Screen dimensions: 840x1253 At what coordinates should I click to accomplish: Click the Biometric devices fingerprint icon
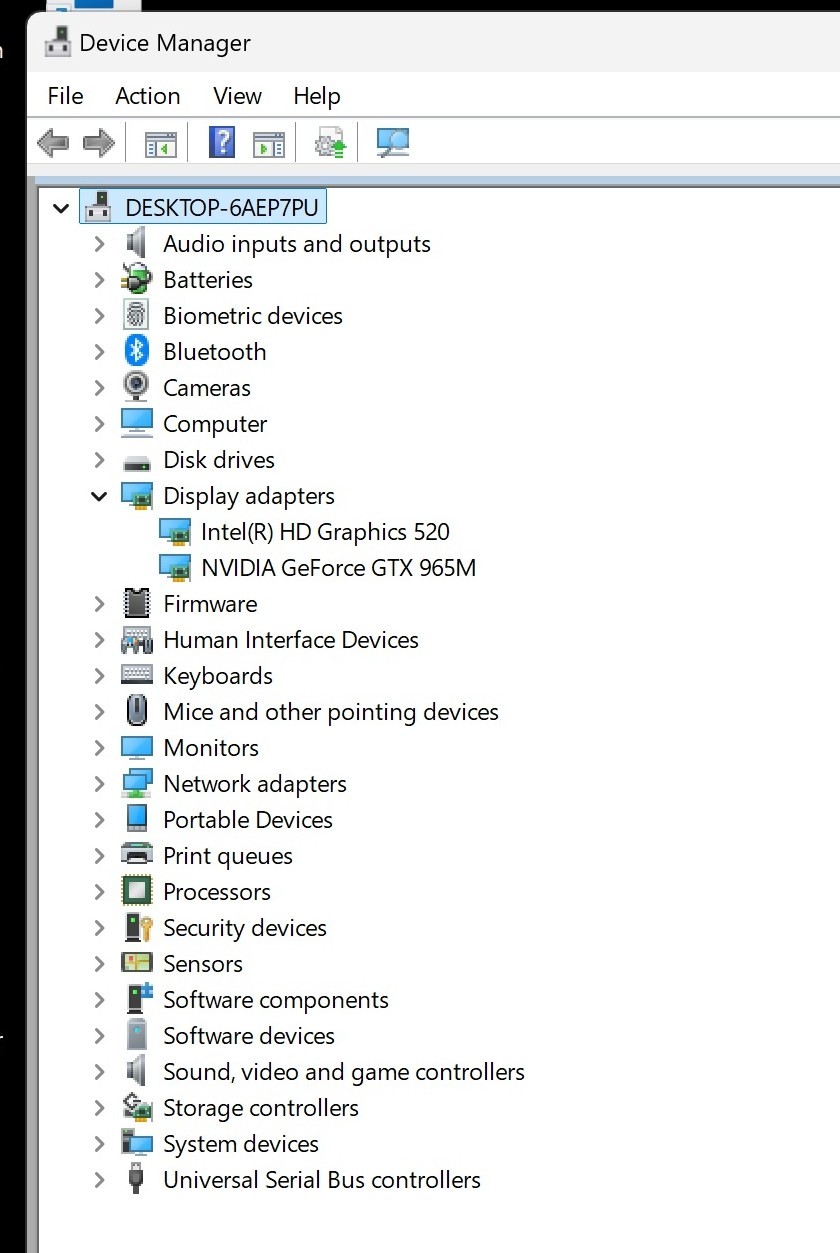pyautogui.click(x=137, y=315)
